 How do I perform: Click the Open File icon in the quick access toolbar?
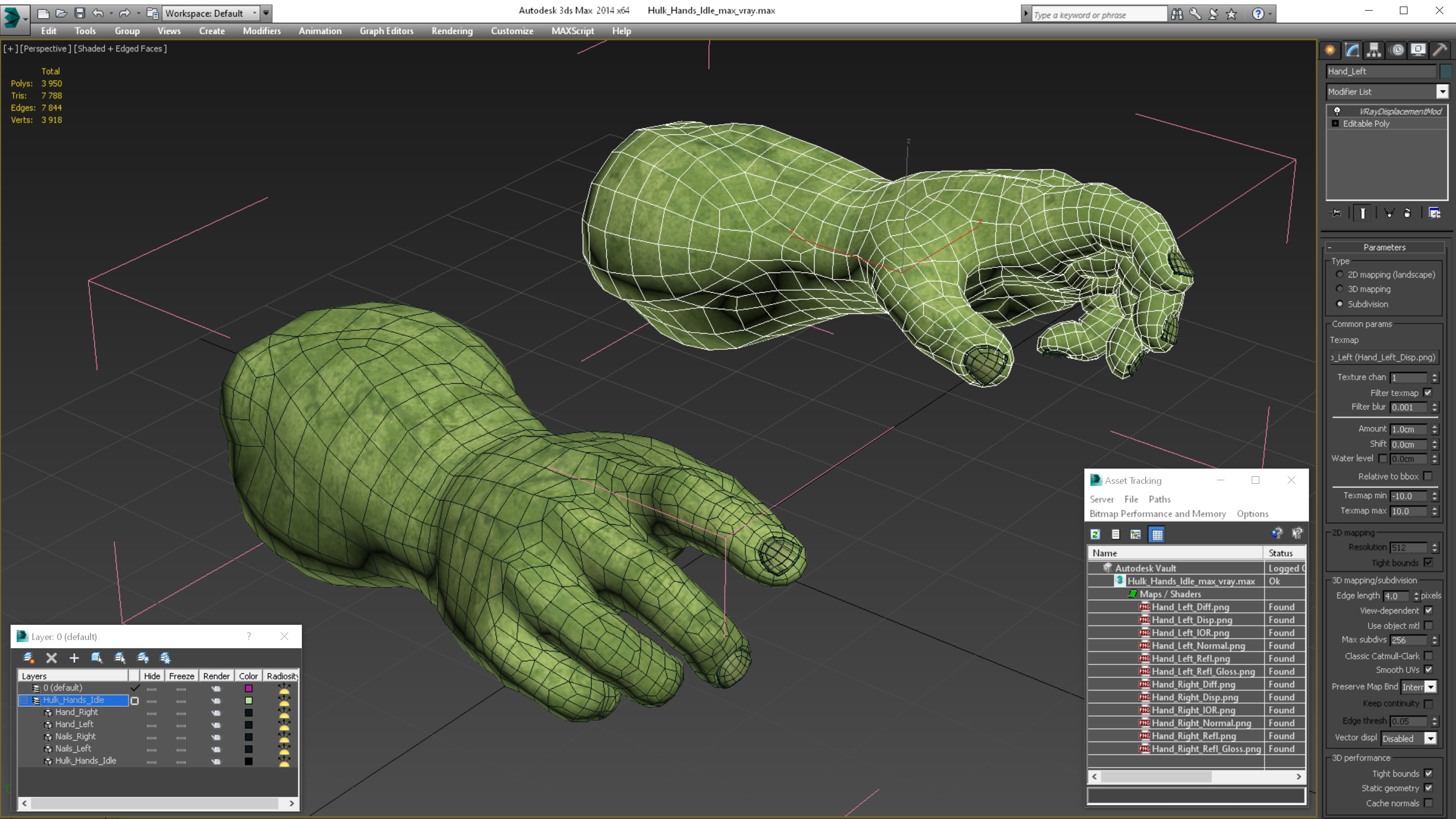(61, 13)
